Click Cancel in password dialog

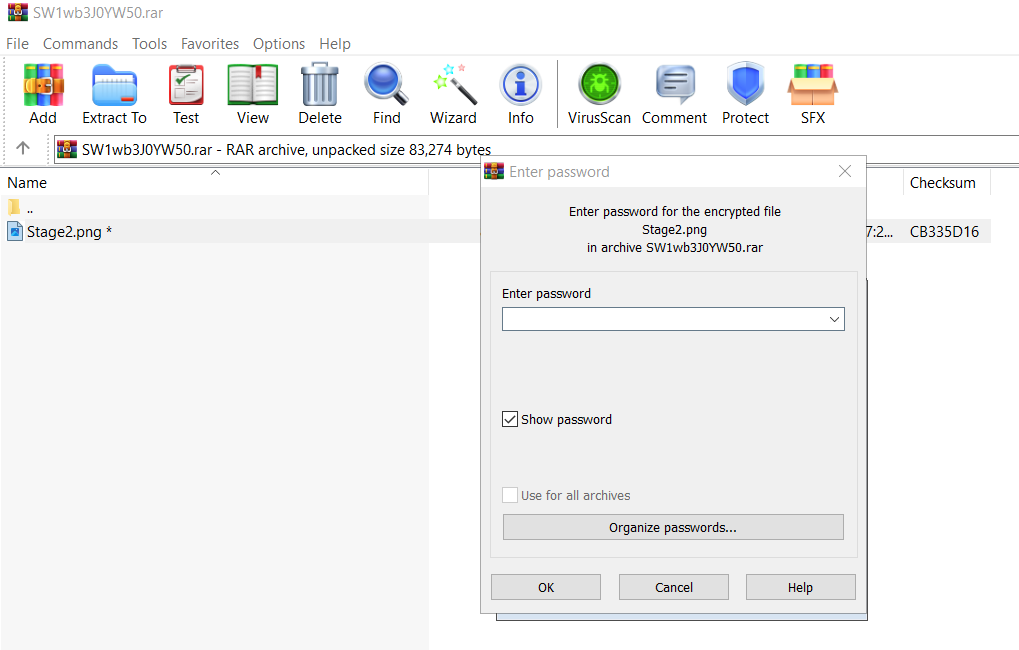pos(674,587)
